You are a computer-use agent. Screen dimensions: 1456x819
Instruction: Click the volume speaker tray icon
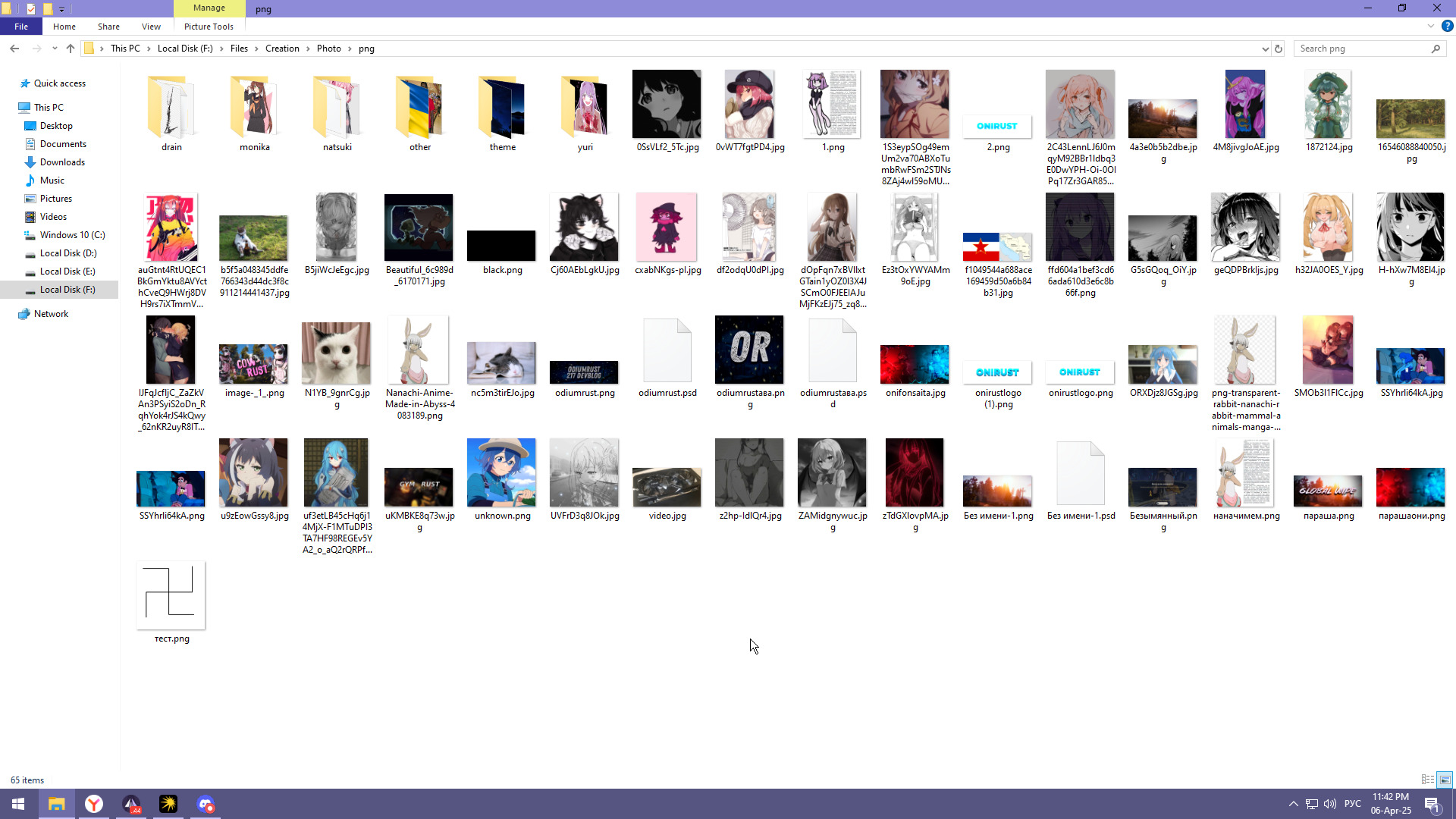point(1330,804)
